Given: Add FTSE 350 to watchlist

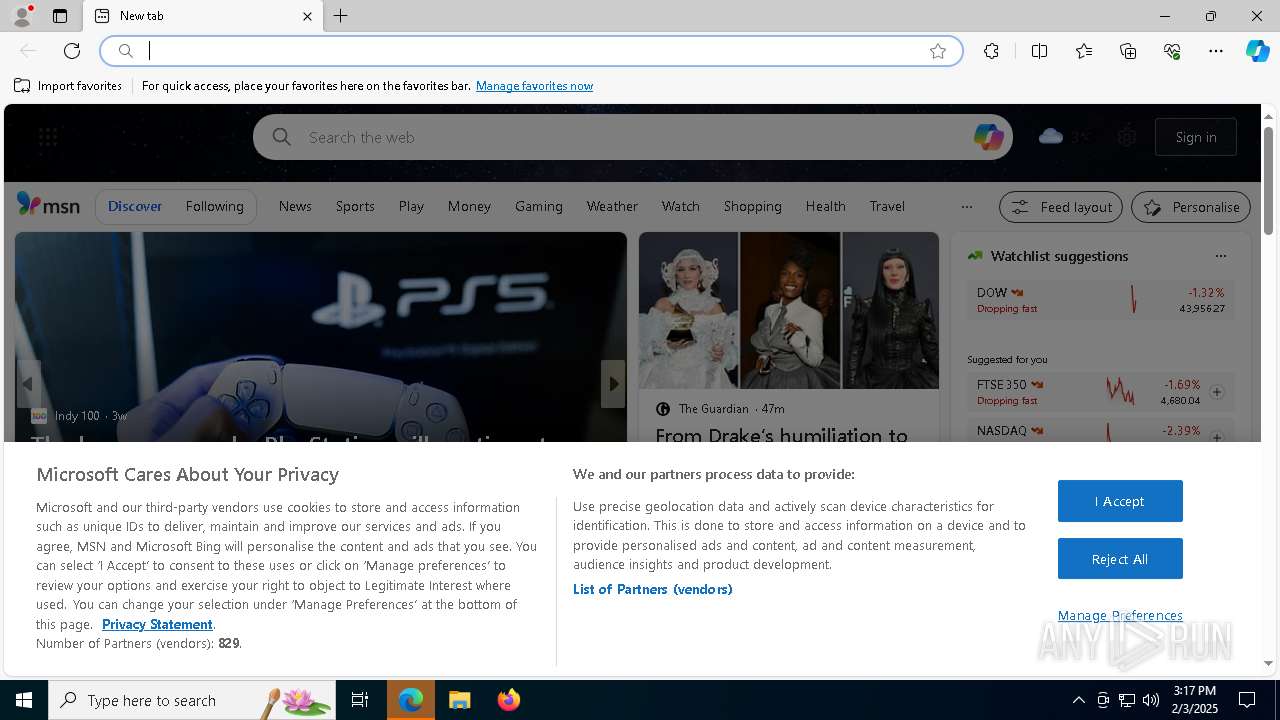Looking at the screenshot, I should pos(1216,392).
